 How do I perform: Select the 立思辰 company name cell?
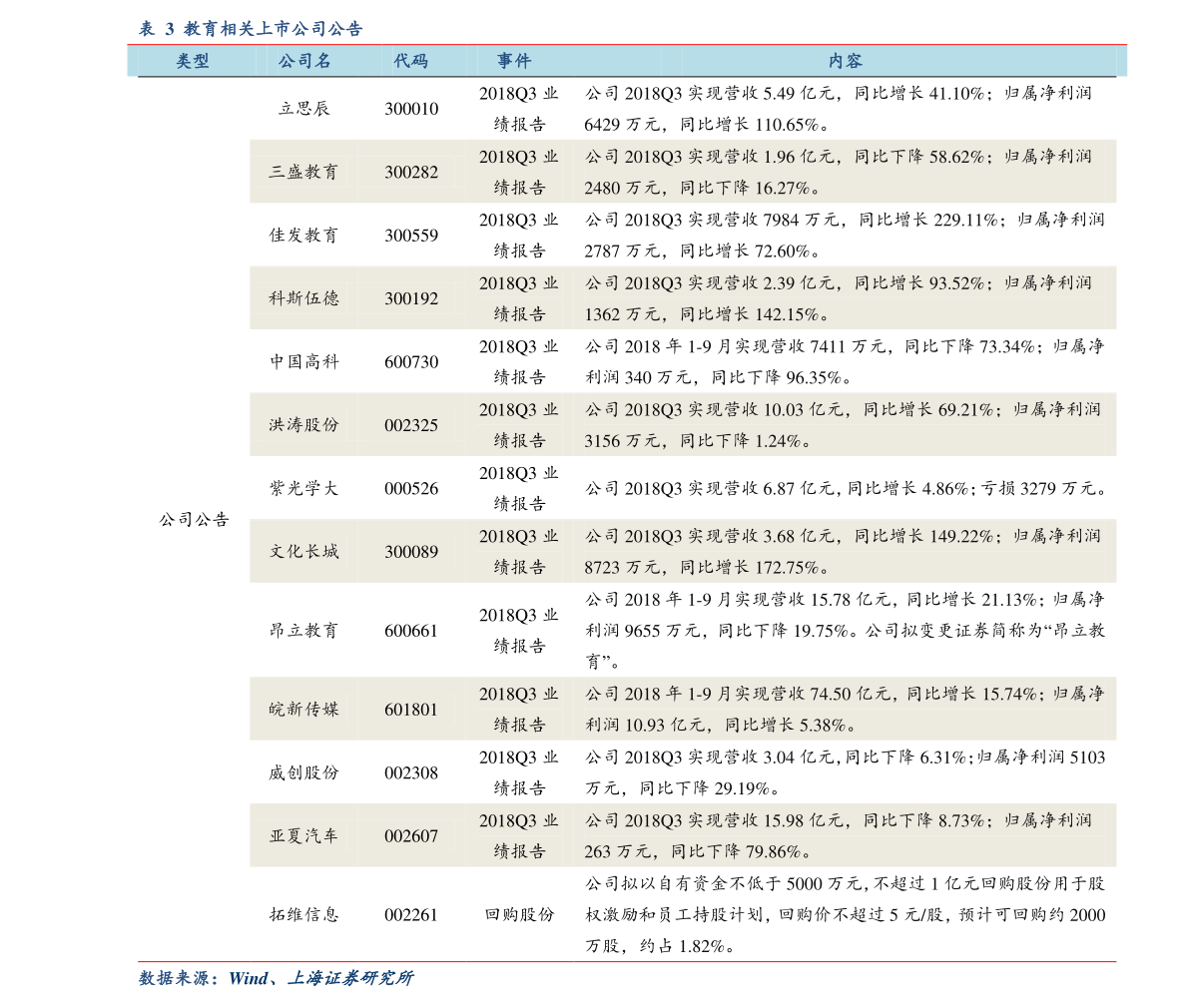[304, 109]
